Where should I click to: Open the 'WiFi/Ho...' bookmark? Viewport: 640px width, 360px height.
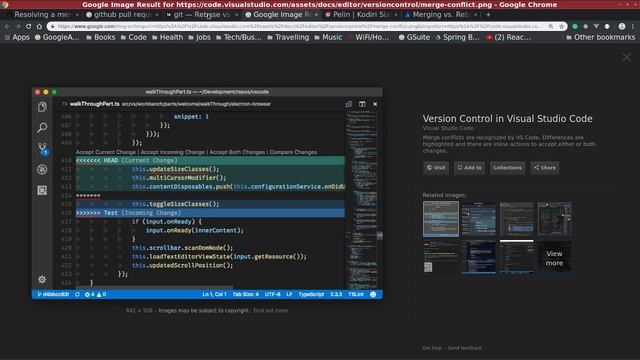(x=368, y=37)
